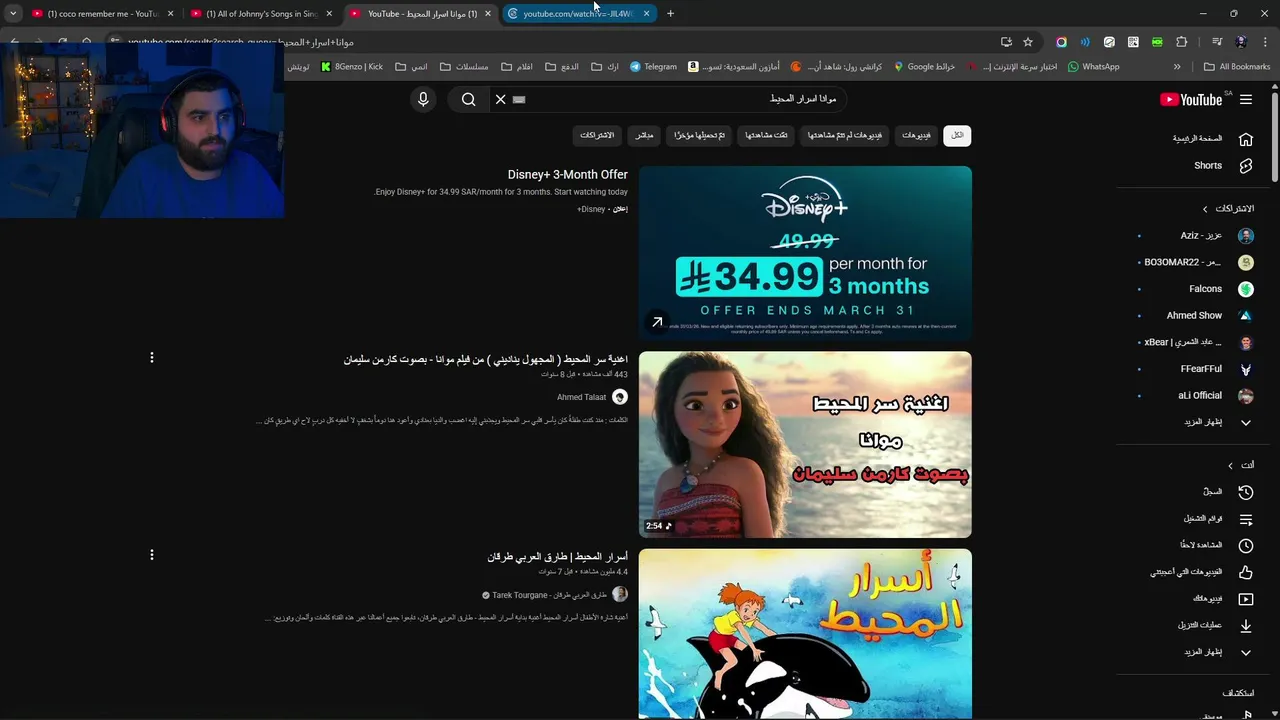
Task: Show hidden bookmarks with the chevron
Action: [1177, 67]
